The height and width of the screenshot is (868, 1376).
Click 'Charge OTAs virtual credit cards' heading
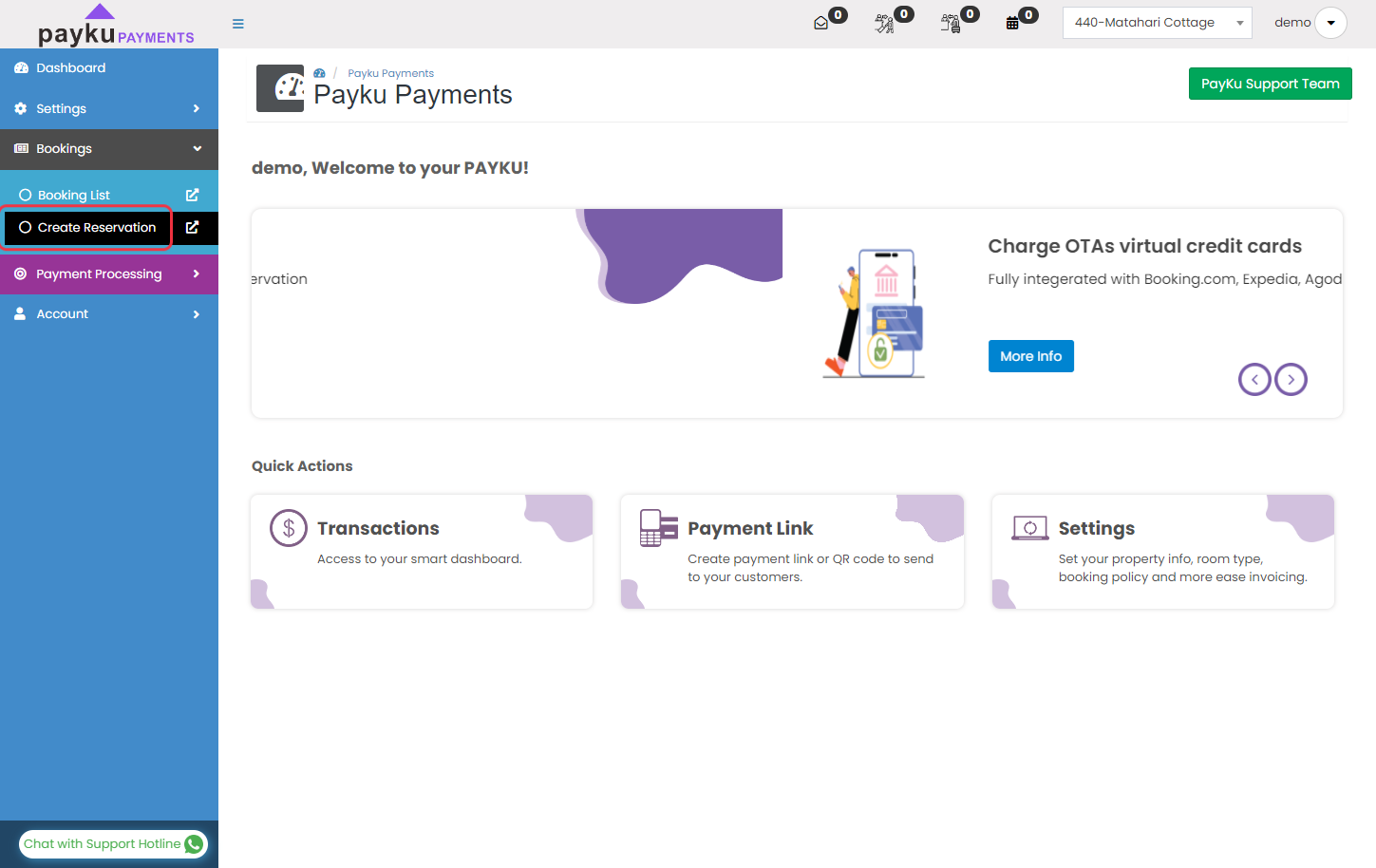point(1144,246)
